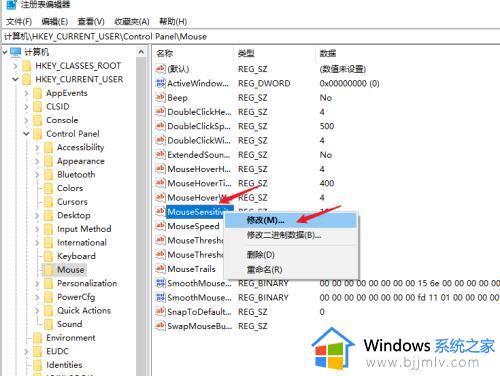The width and height of the screenshot is (500, 376).
Task: Click the 名称 column header
Action: tap(165, 53)
